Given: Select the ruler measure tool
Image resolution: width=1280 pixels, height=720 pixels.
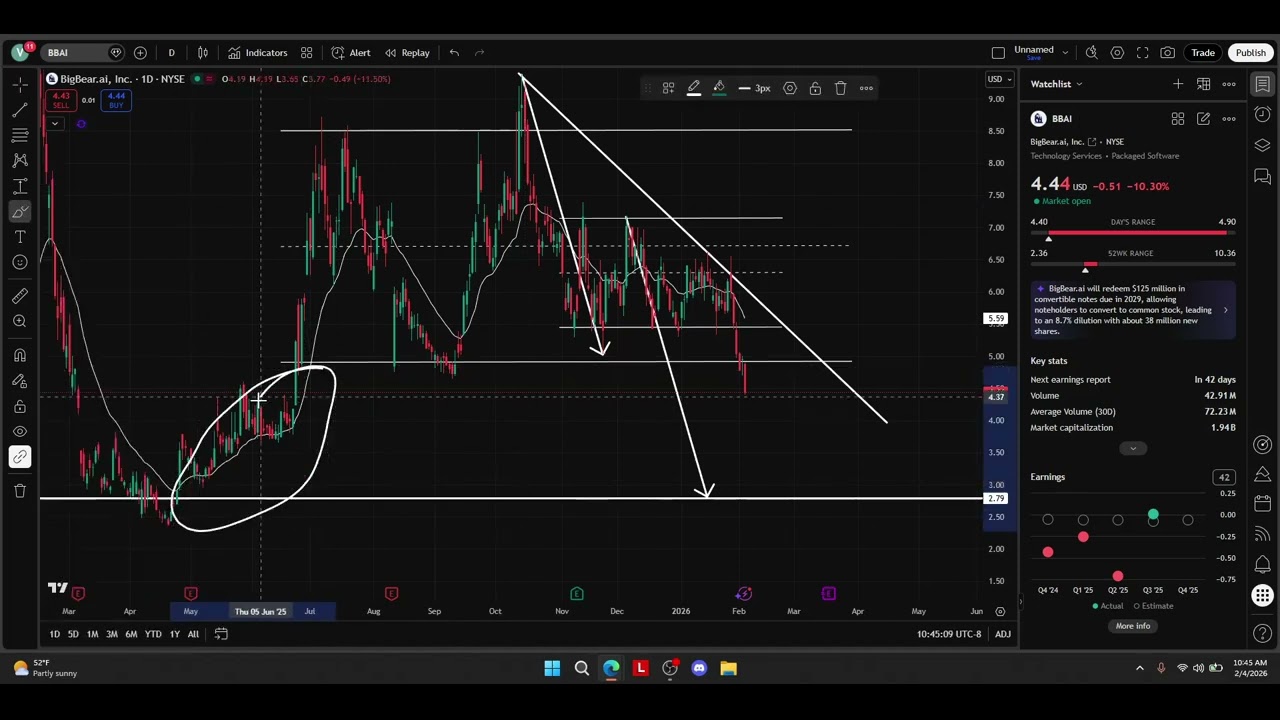Looking at the screenshot, I should [20, 296].
